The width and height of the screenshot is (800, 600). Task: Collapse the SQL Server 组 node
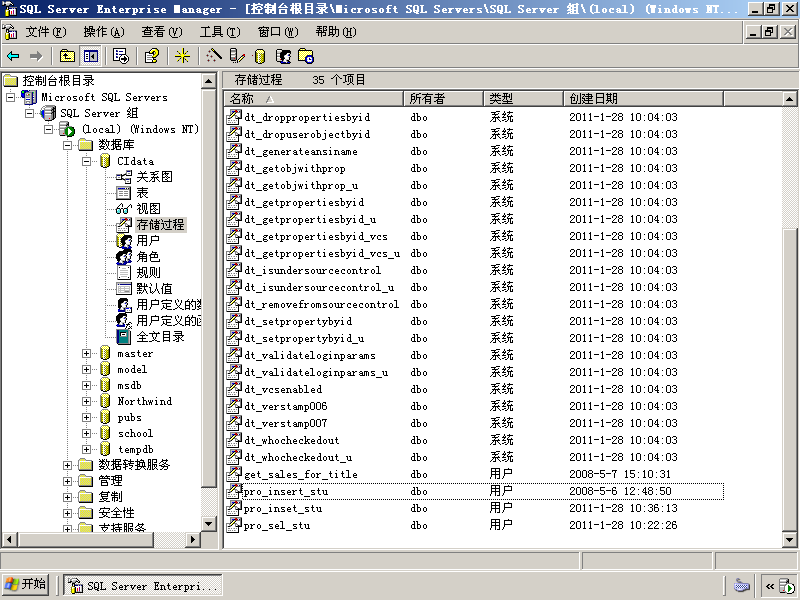[29, 113]
